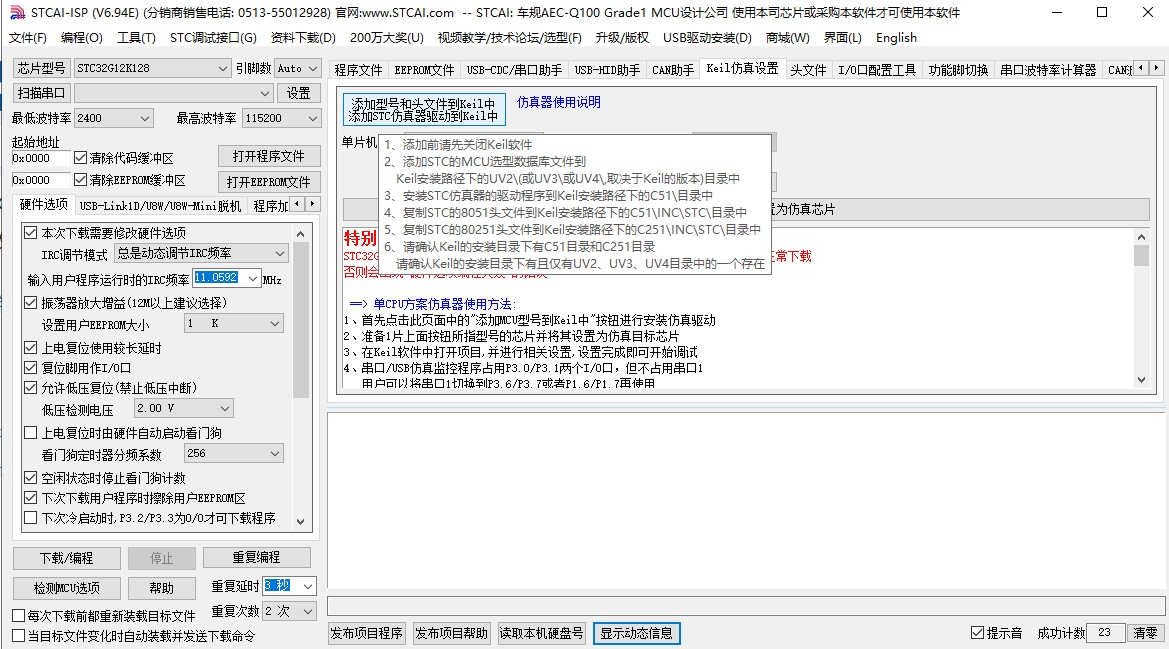The height and width of the screenshot is (649, 1169).
Task: Click 打开EEPROM文件 button
Action: 269,182
